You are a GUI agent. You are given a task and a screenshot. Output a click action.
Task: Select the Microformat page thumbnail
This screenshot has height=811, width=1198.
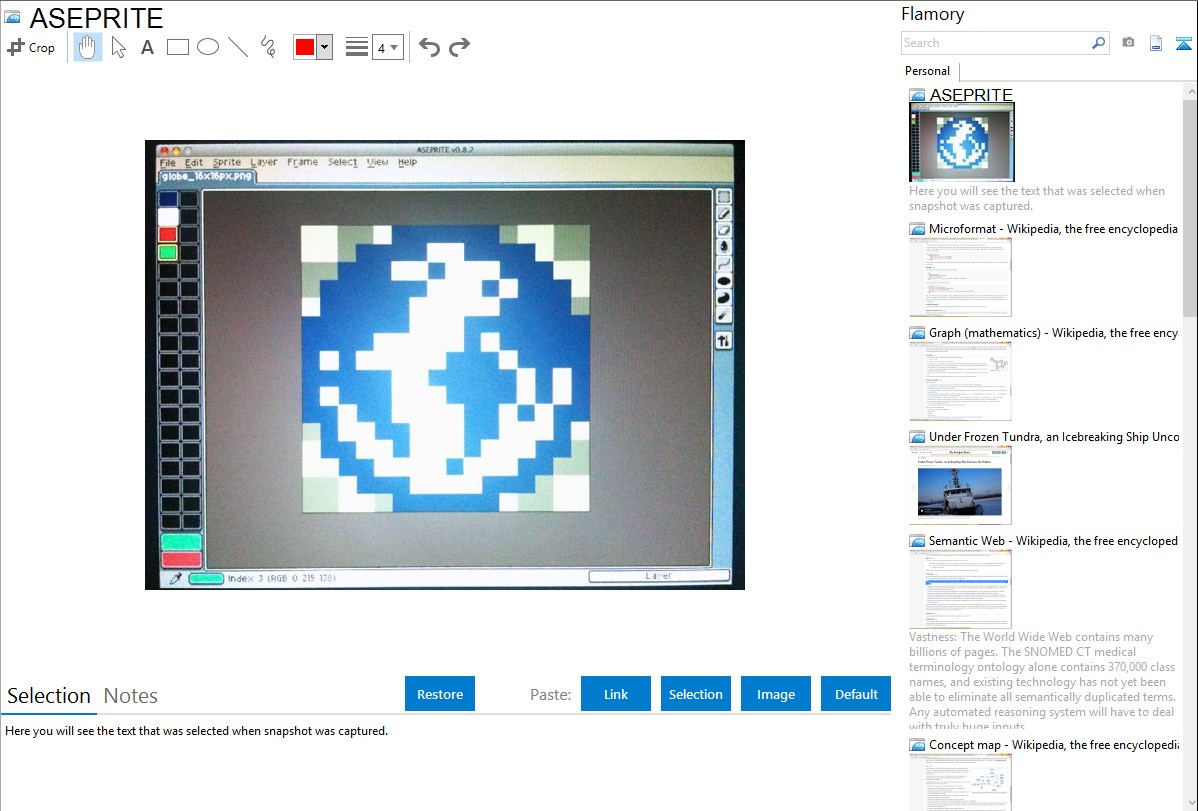(x=960, y=277)
